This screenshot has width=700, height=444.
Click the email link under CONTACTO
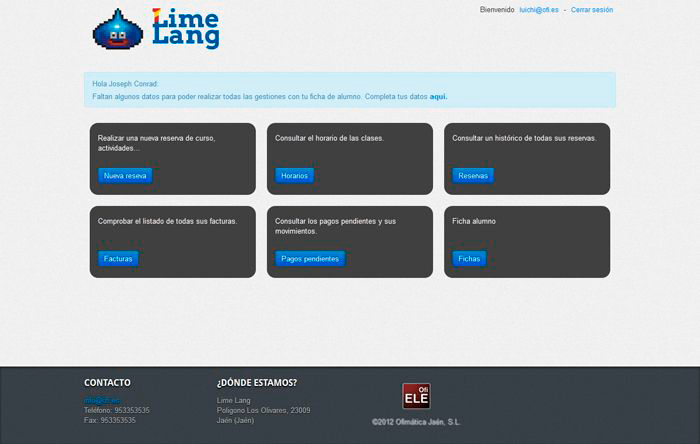(x=101, y=400)
